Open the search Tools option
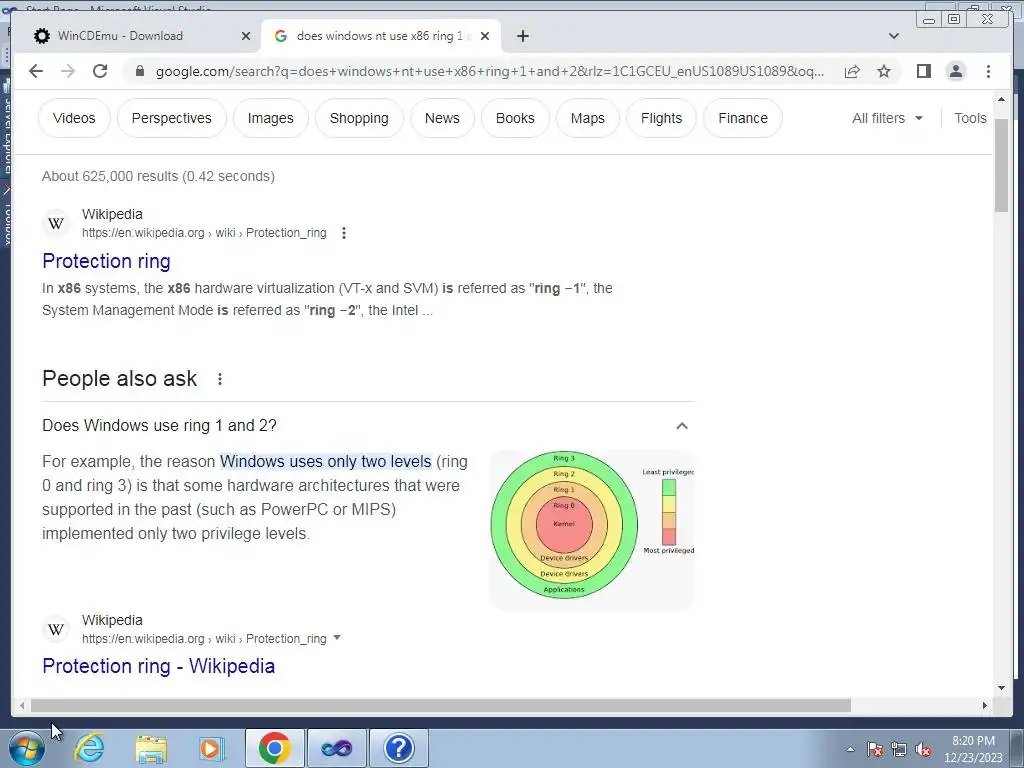The image size is (1024, 768). (x=970, y=118)
